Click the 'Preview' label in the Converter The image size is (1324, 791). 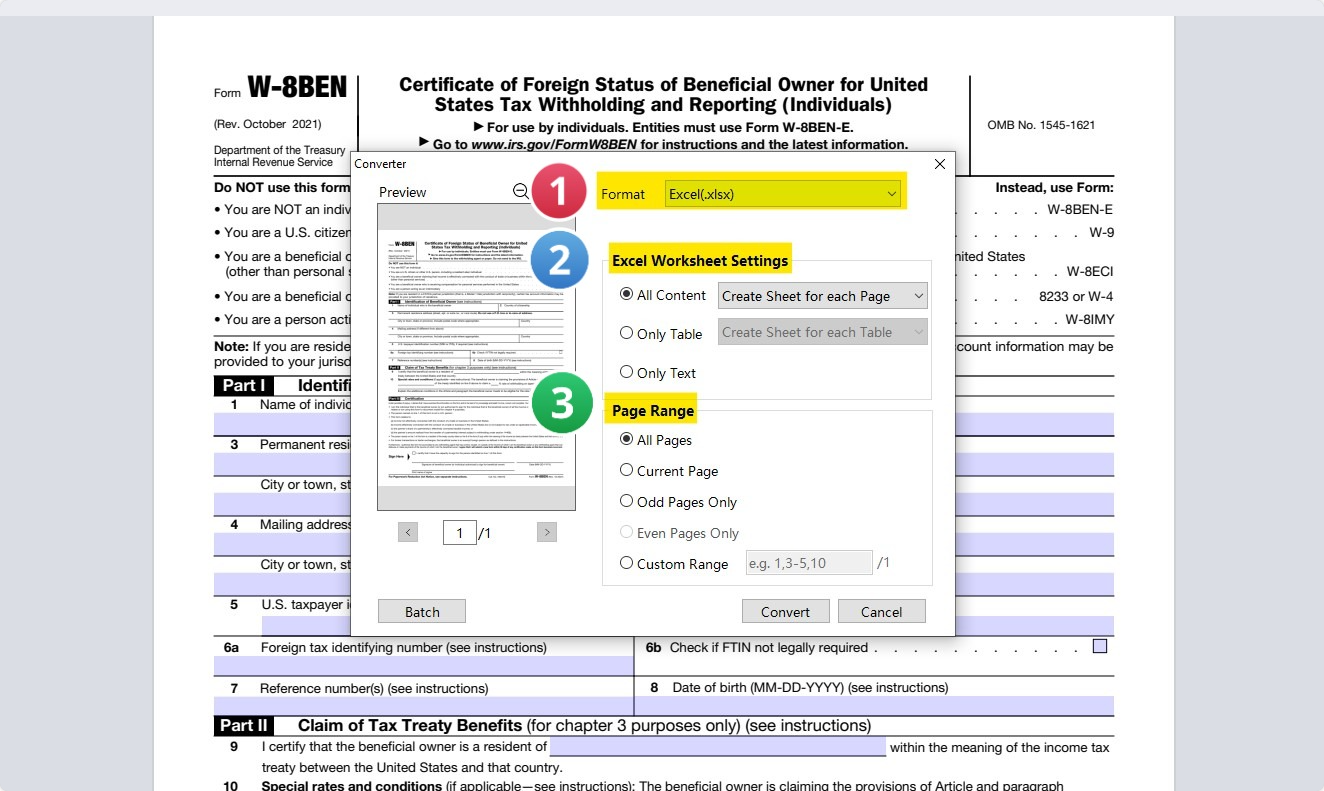pos(402,192)
